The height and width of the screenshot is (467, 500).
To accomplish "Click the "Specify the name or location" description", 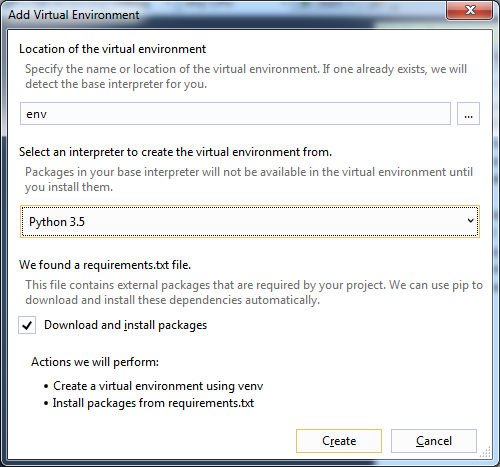I will tap(246, 76).
